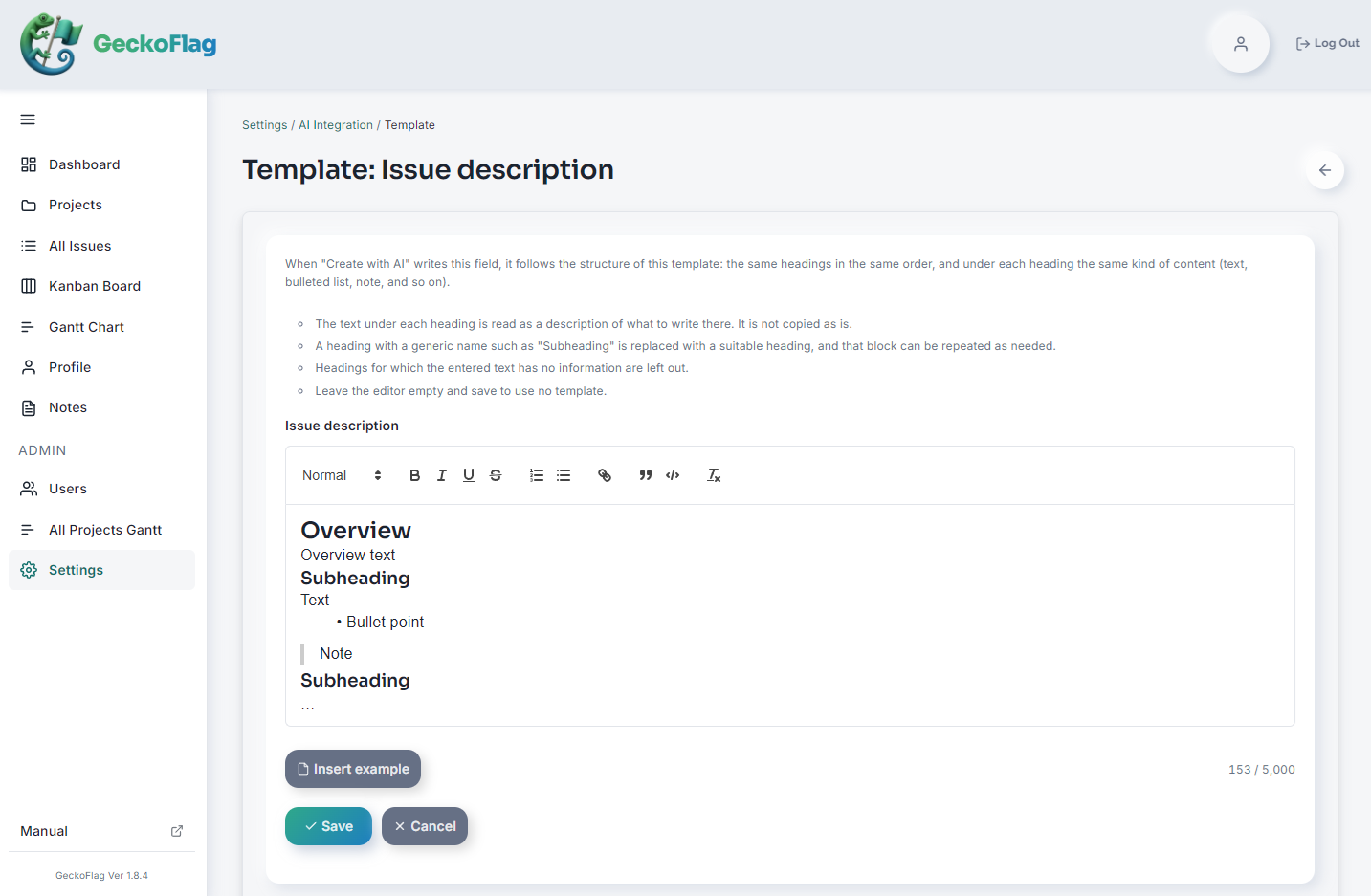Insert a code block
This screenshot has width=1371, height=896.
click(673, 475)
